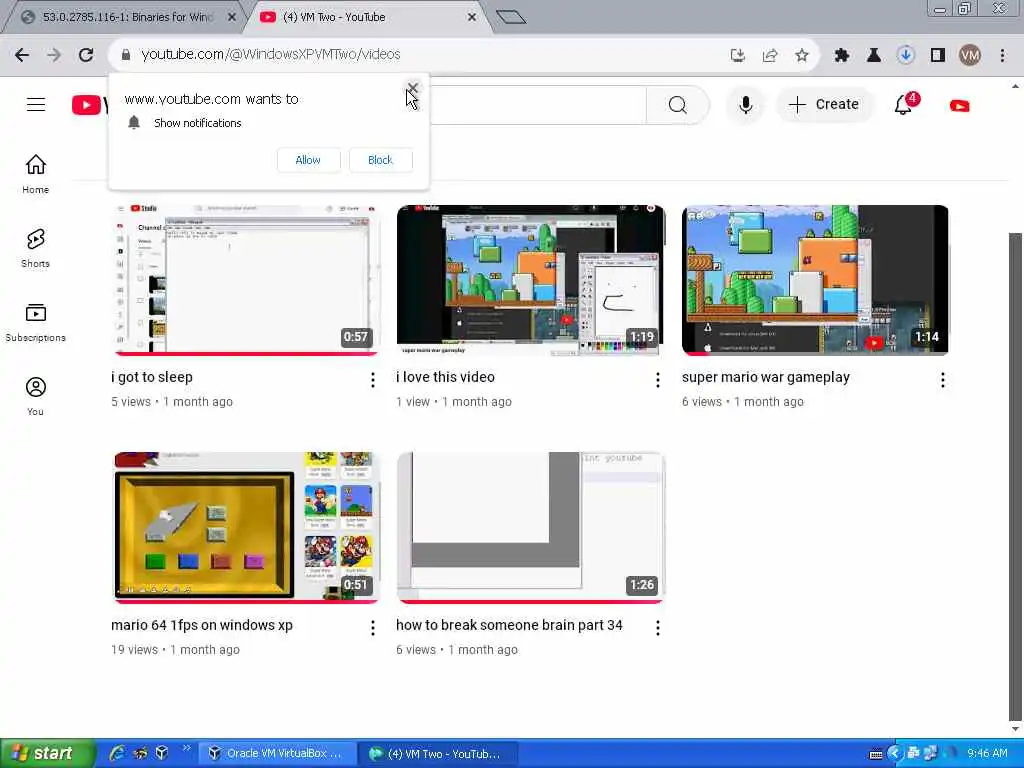Allow YouTube notifications
The image size is (1024, 768).
coord(308,160)
